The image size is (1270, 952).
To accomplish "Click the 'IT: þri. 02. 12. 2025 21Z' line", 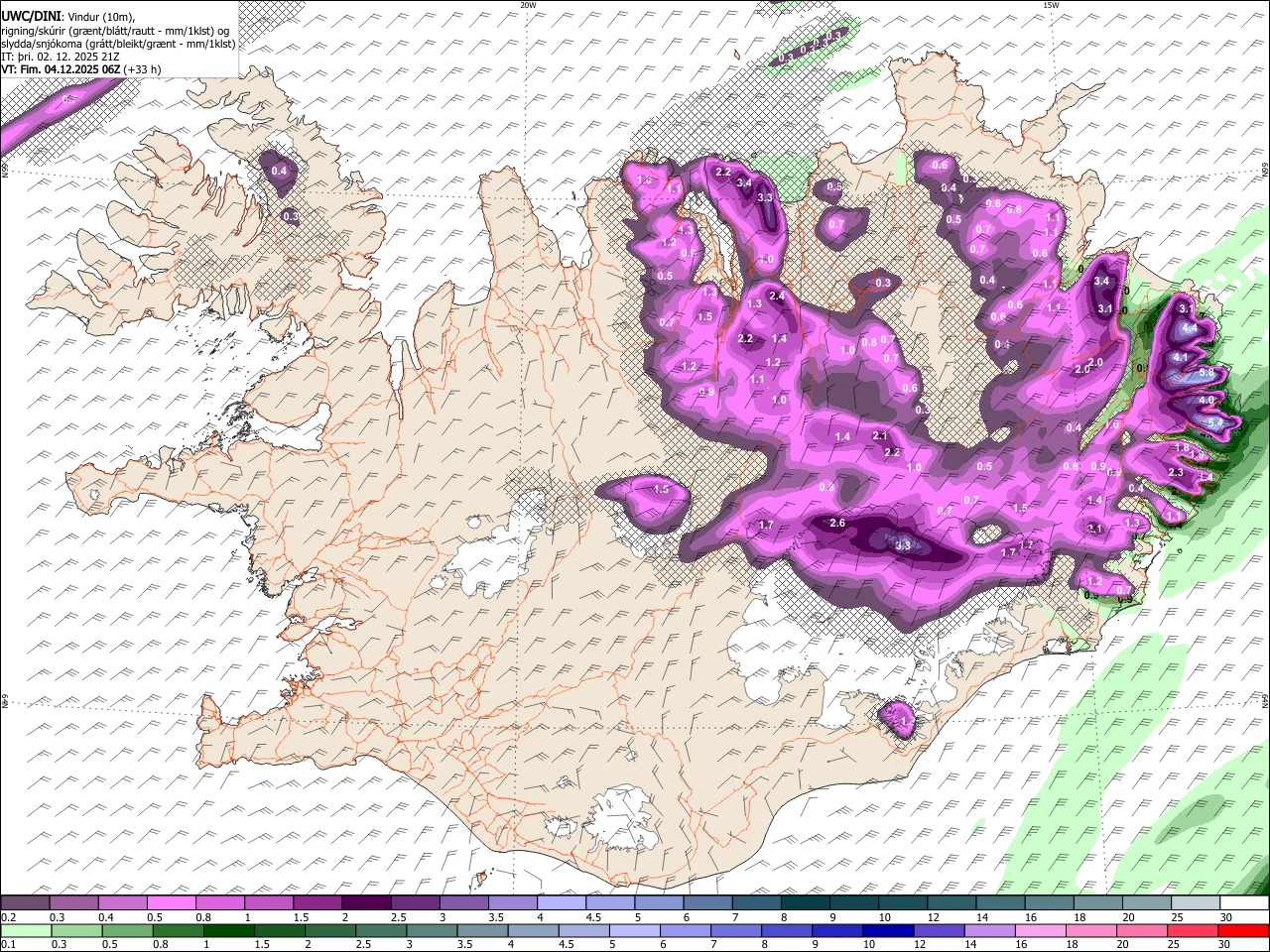I will (x=61, y=57).
